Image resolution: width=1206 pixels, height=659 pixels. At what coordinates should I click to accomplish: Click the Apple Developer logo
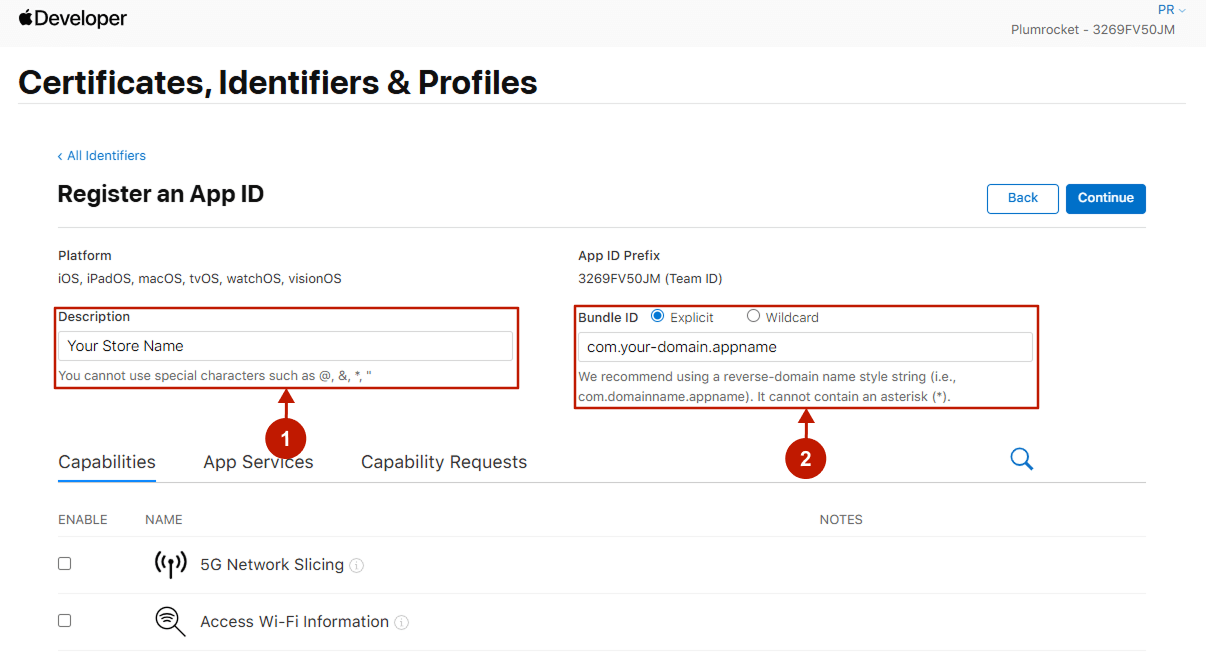(x=72, y=18)
